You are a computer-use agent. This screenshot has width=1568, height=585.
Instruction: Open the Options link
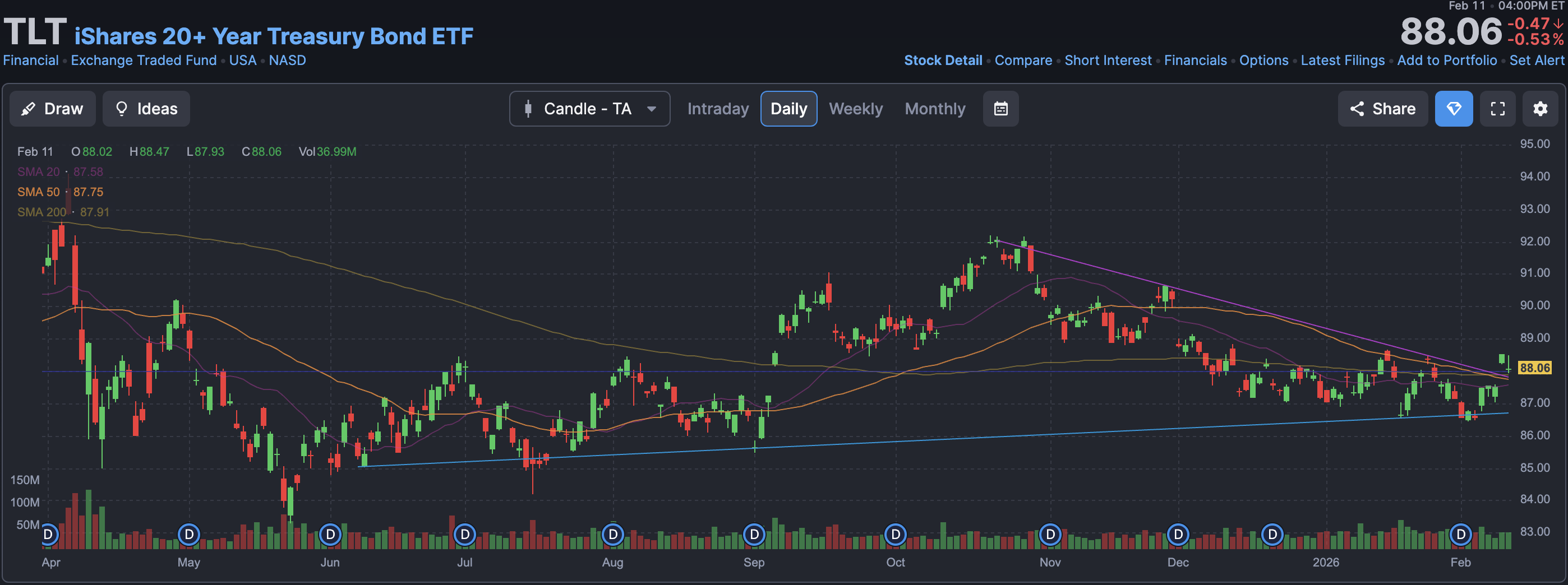coord(1263,61)
